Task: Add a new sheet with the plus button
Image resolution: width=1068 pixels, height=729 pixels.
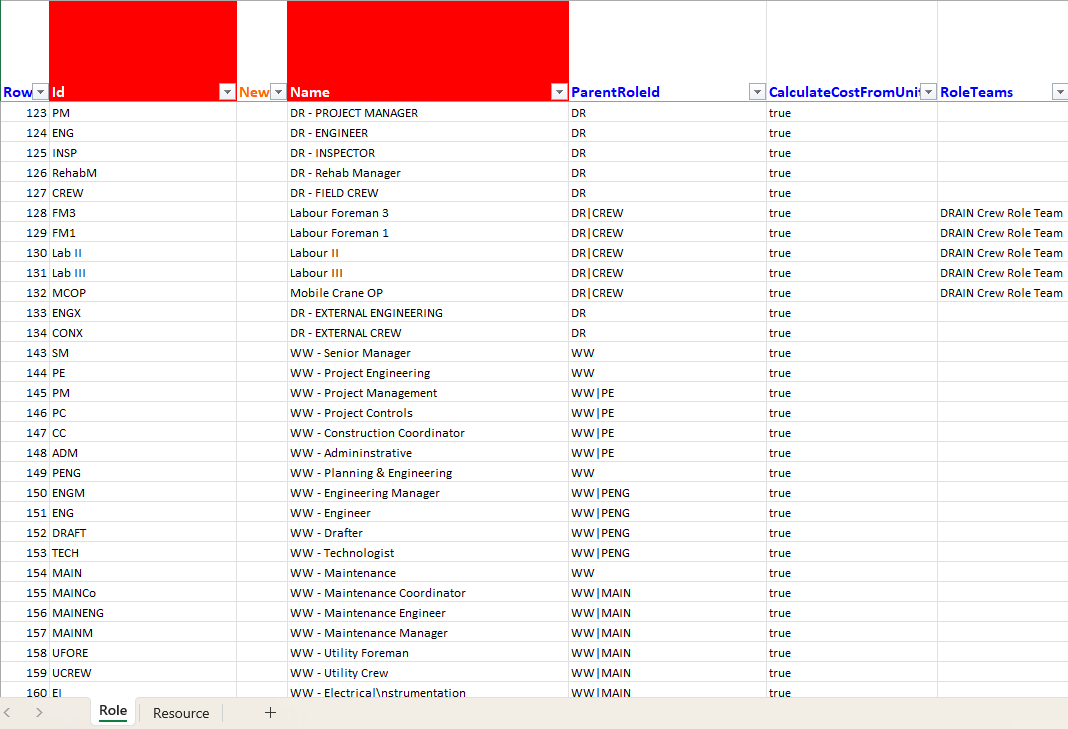Action: click(270, 713)
